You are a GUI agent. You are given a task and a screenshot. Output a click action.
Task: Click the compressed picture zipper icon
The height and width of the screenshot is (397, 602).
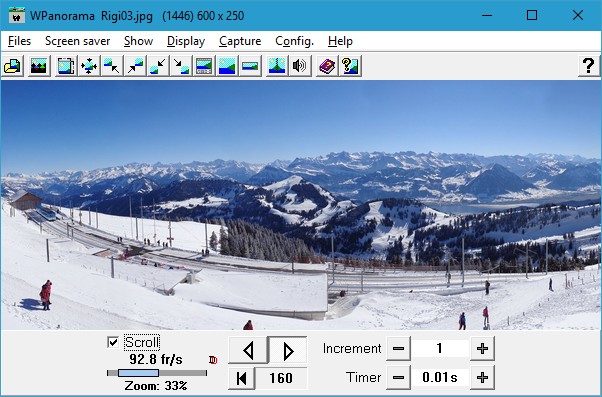(277, 66)
